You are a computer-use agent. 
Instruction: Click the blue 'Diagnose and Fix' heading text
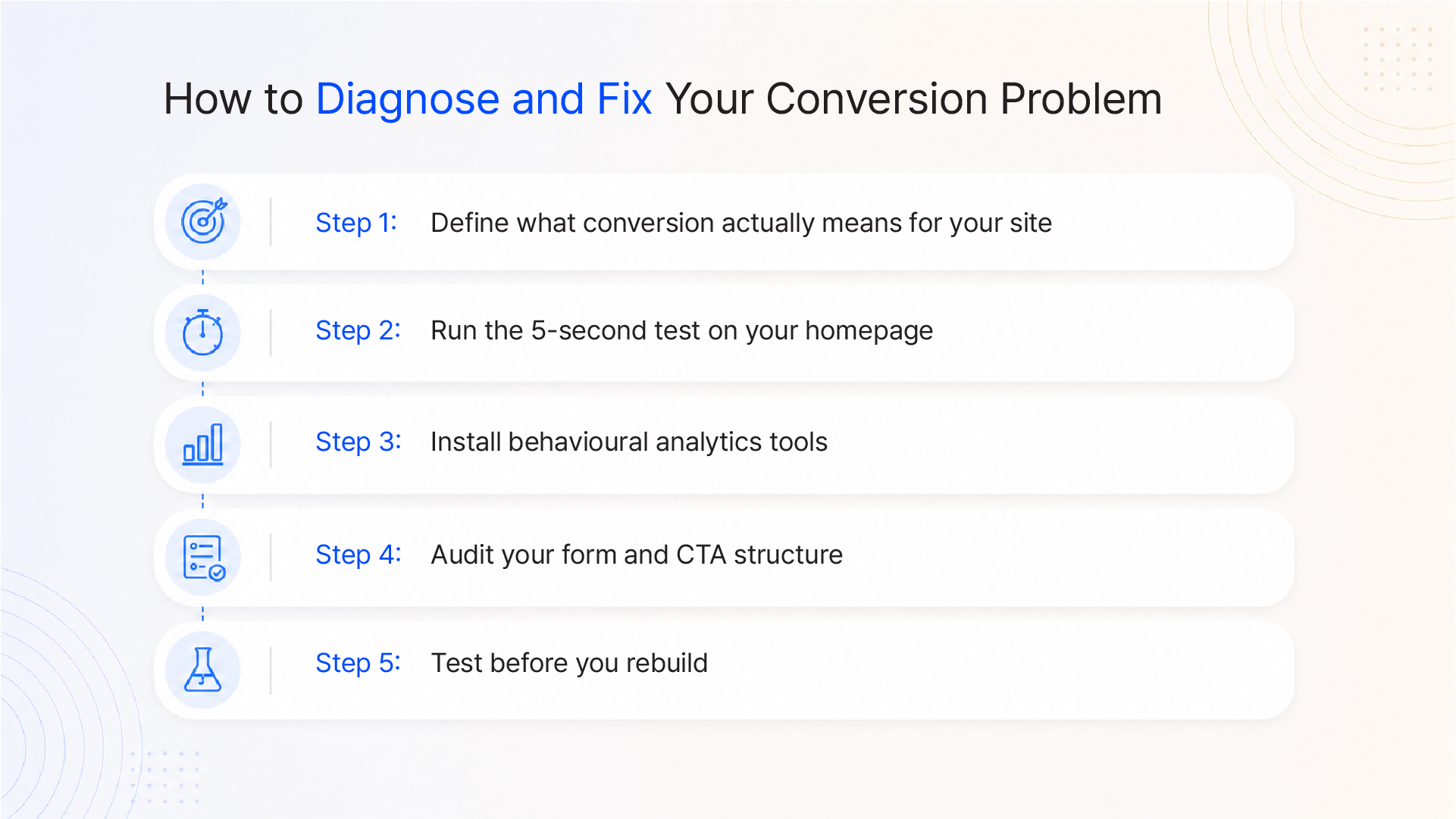tap(484, 99)
